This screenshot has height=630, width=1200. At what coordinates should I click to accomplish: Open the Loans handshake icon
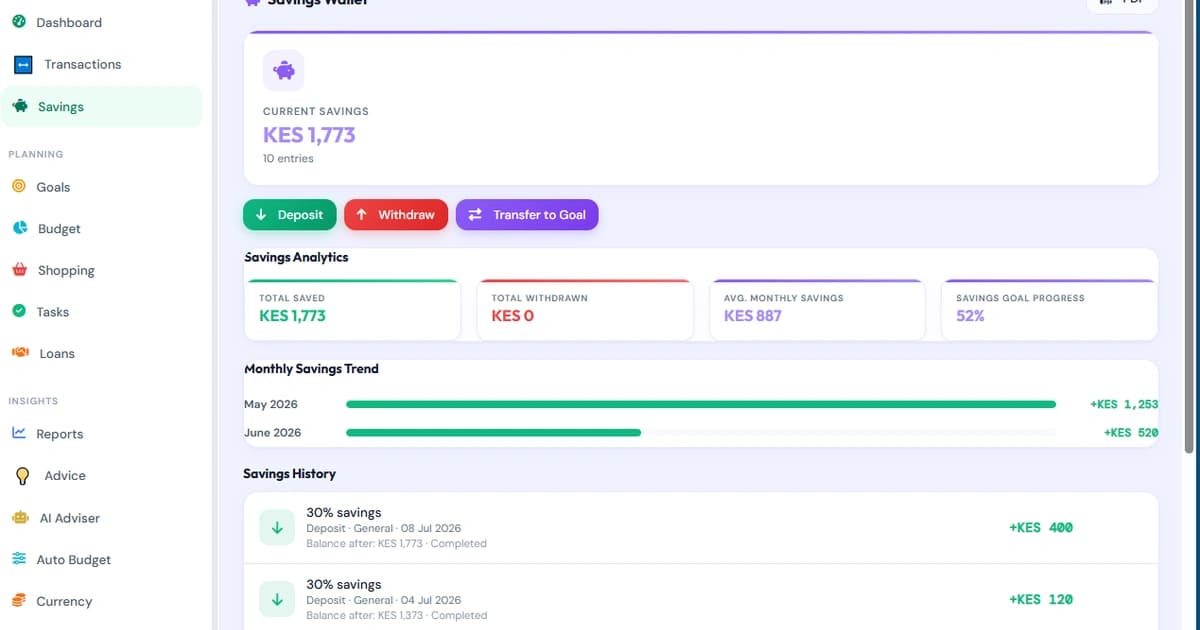19,353
